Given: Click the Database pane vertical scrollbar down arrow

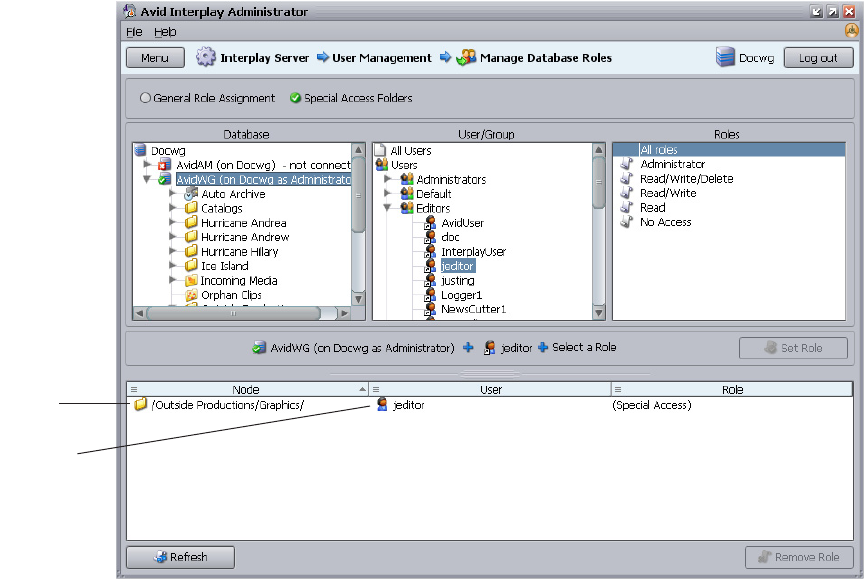Looking at the screenshot, I should point(358,299).
